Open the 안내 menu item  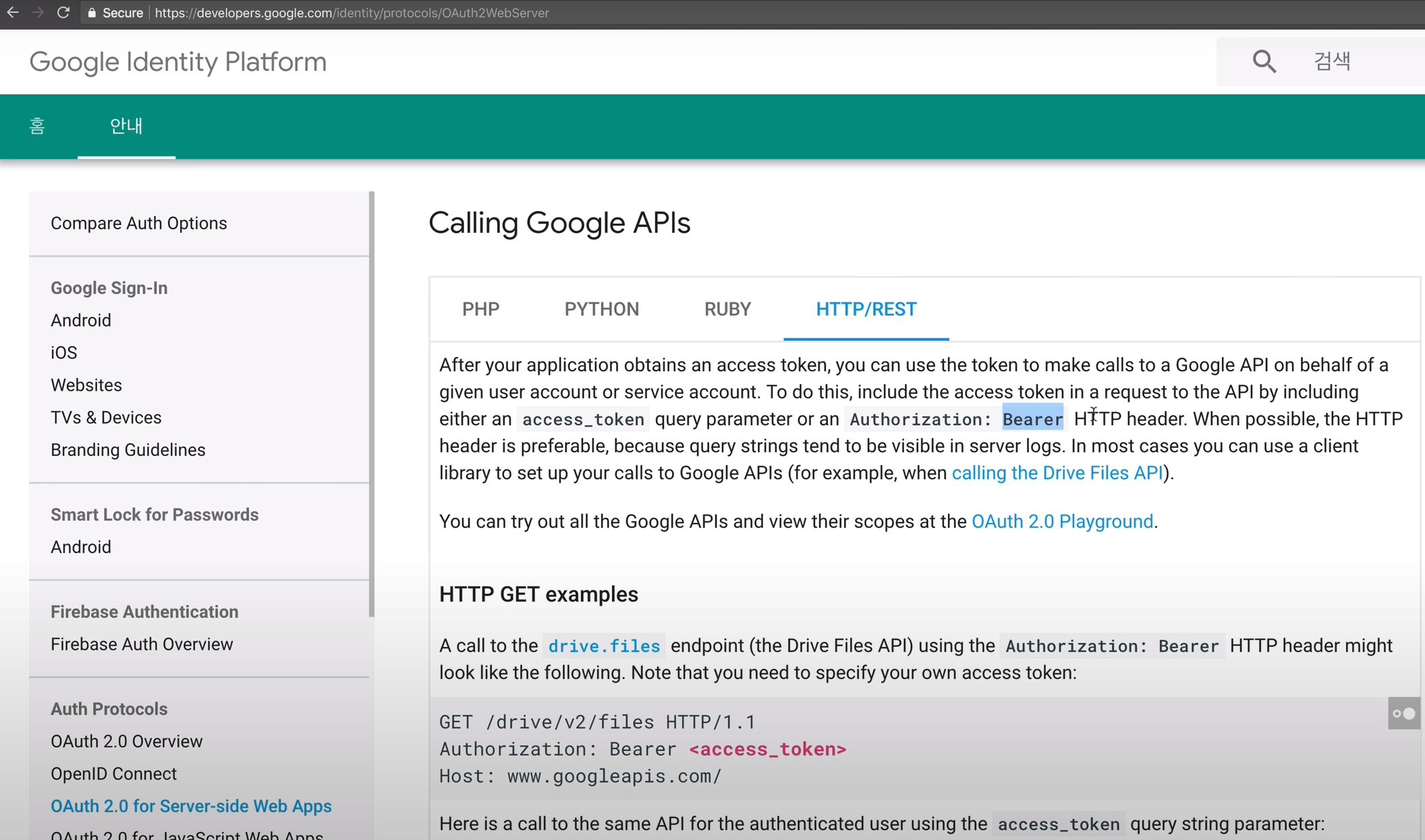coord(126,126)
